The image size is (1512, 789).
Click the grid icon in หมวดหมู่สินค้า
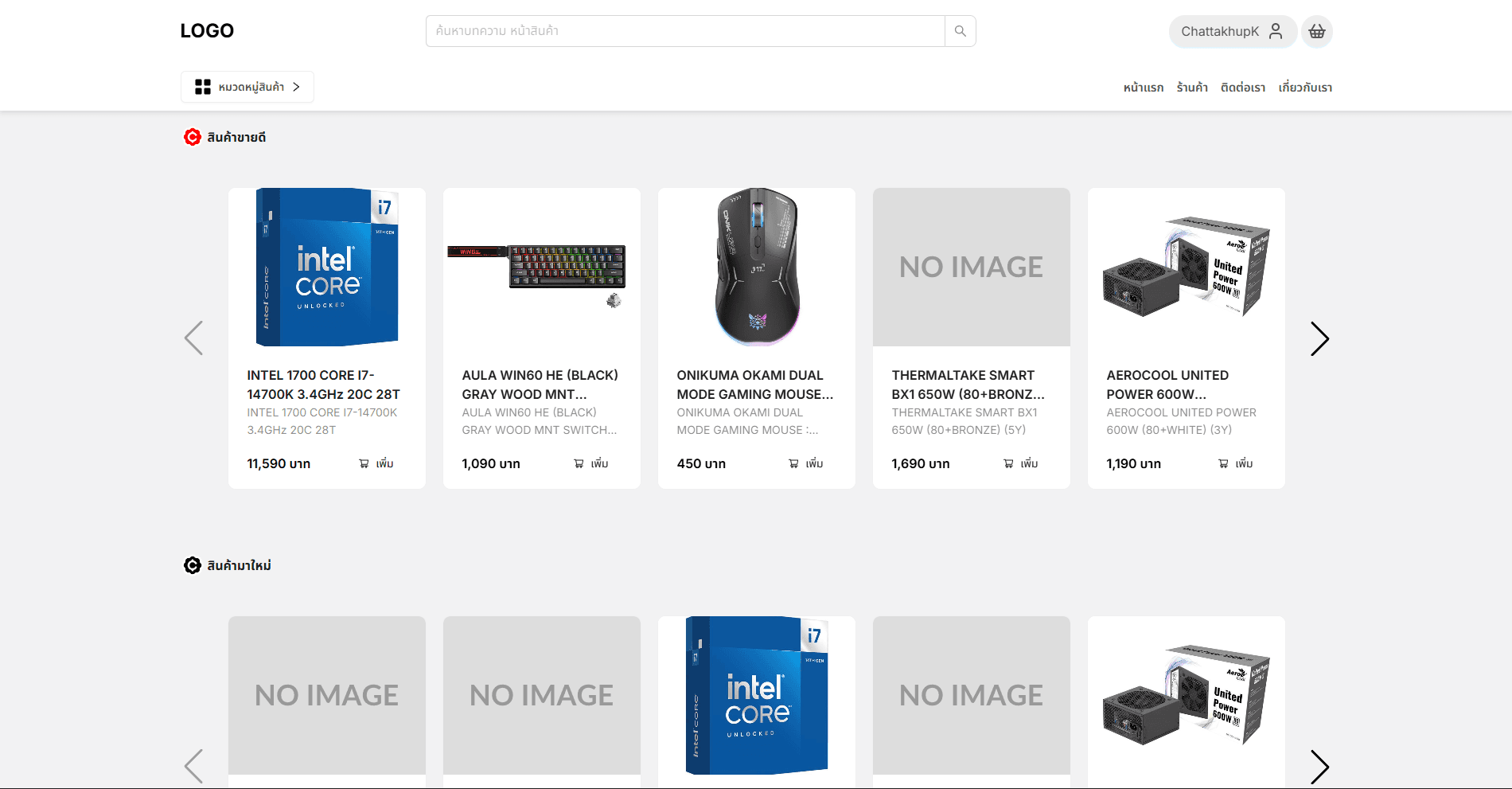click(x=203, y=87)
